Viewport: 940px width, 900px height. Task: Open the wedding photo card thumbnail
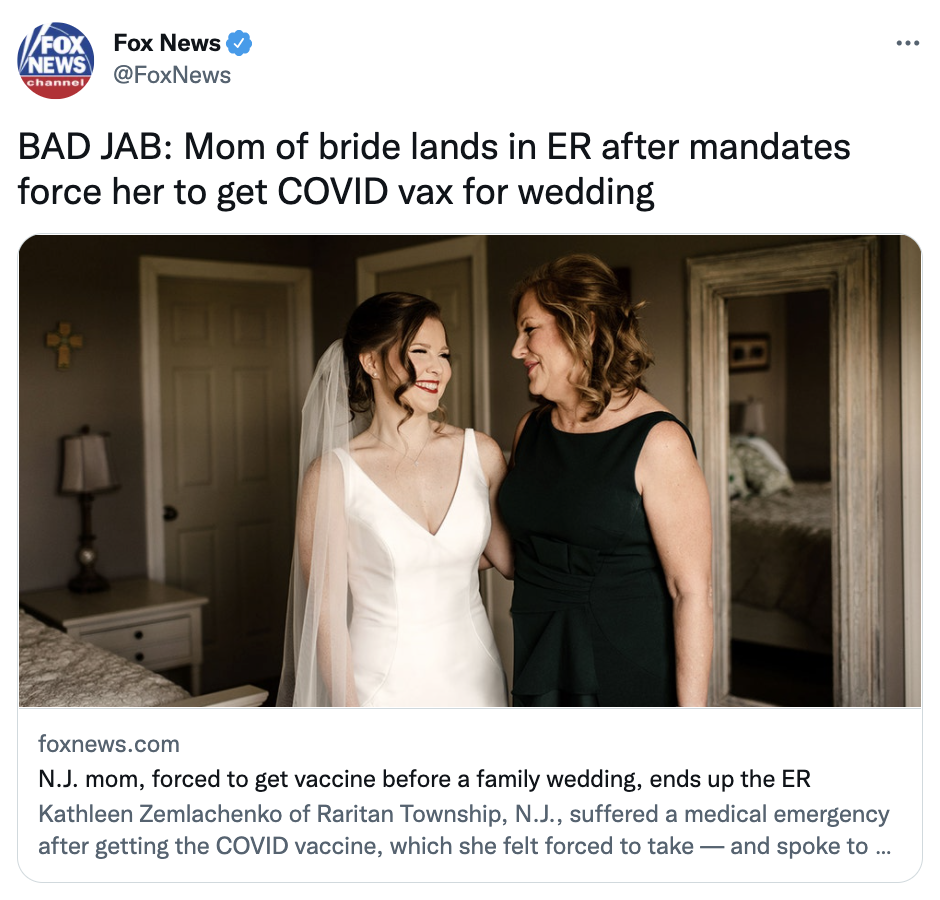click(x=470, y=471)
